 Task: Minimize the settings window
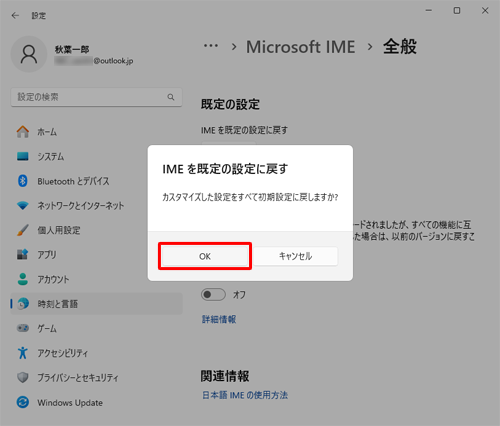[x=429, y=11]
